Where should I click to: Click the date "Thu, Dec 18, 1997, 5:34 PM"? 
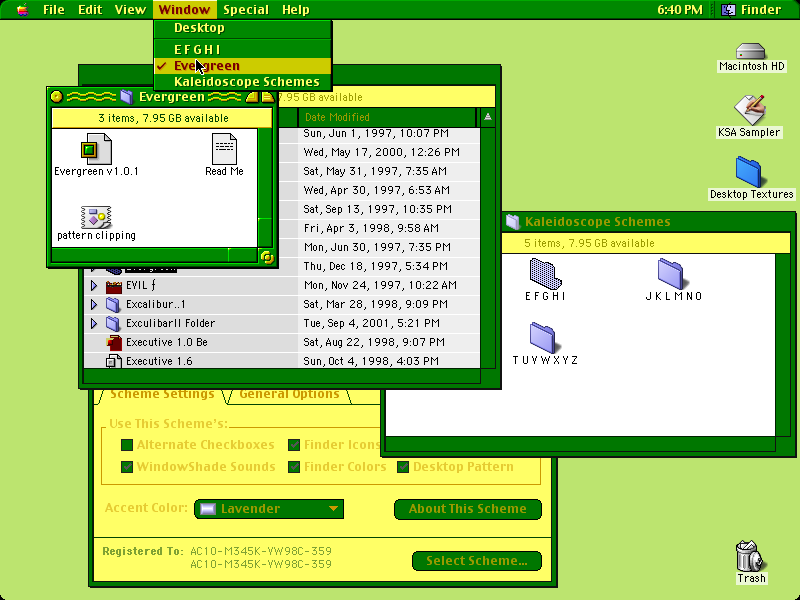pyautogui.click(x=376, y=266)
